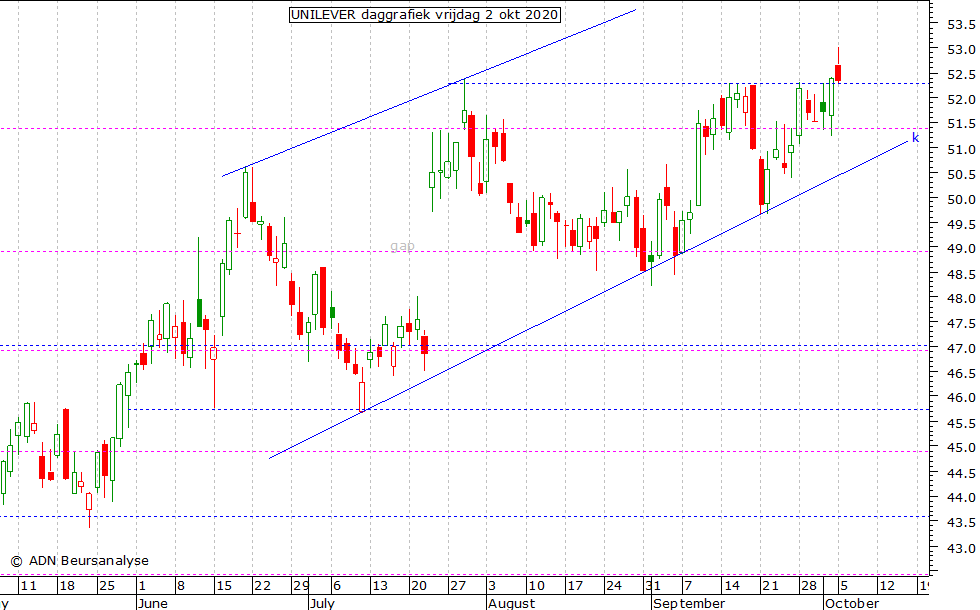
Task: Click the 51.0 price axis label
Action: point(961,149)
